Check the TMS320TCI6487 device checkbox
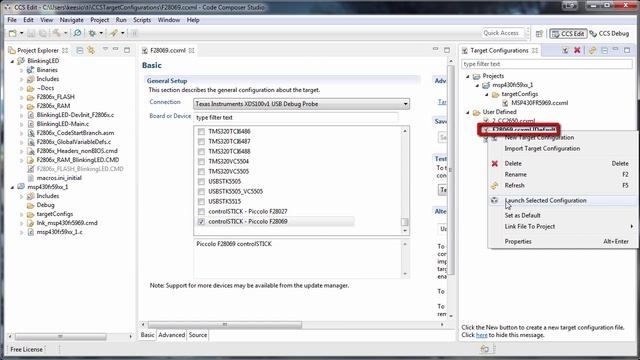The width and height of the screenshot is (640, 360). [x=201, y=141]
